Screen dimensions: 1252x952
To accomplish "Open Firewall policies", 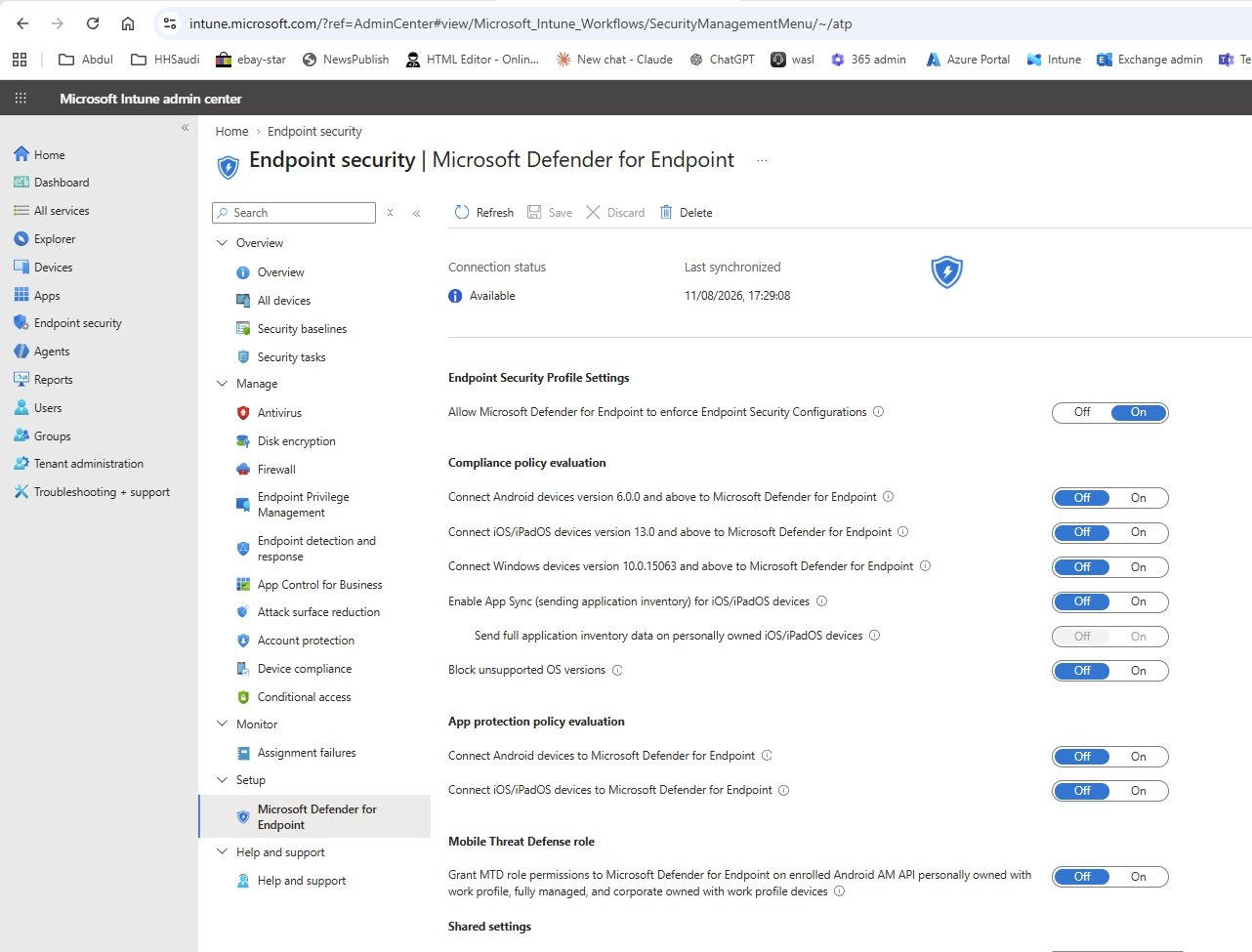I will 276,470.
